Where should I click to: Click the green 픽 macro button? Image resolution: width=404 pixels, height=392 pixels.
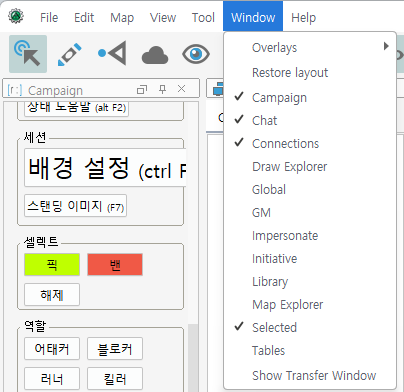(x=52, y=265)
